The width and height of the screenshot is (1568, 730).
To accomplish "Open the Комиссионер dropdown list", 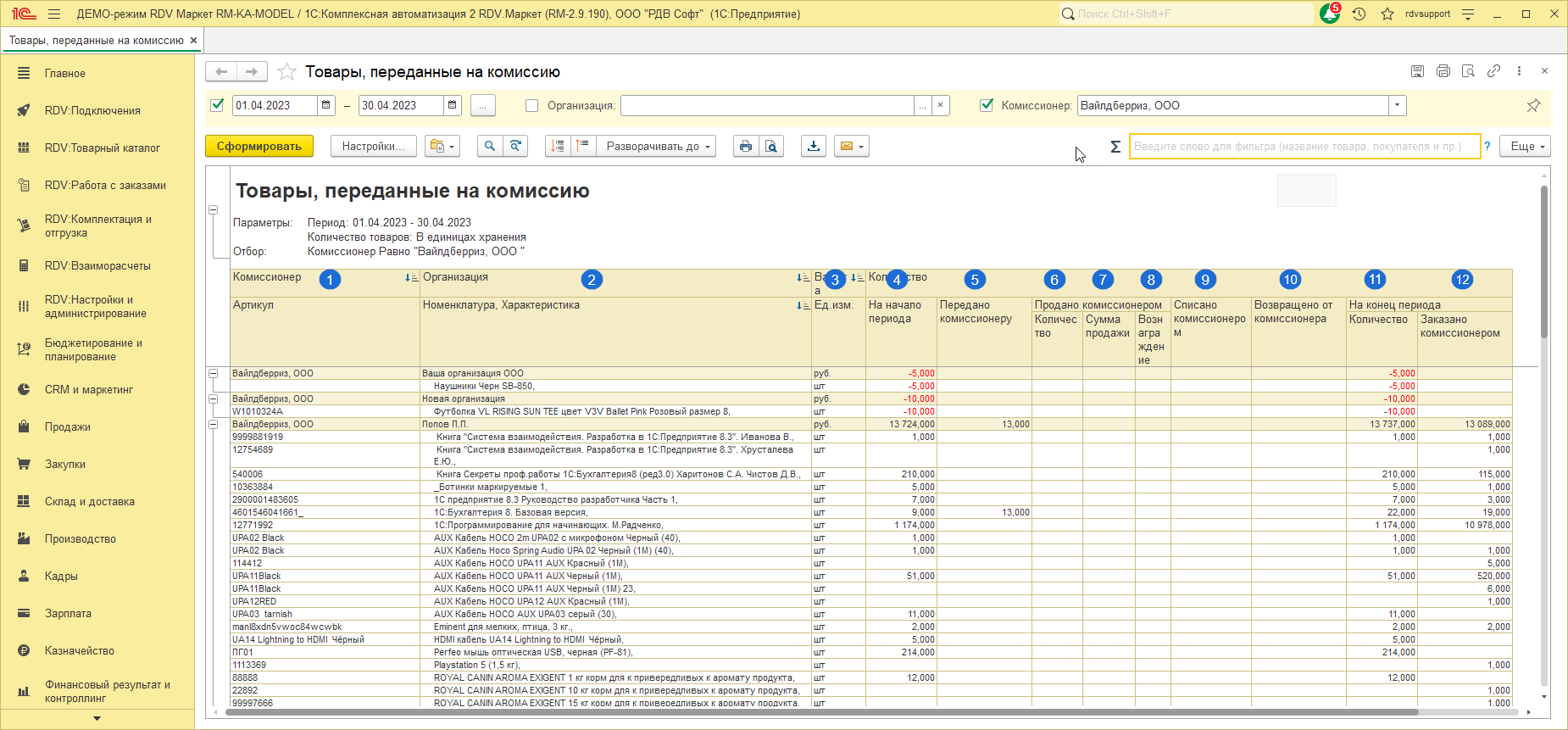I will coord(1397,105).
